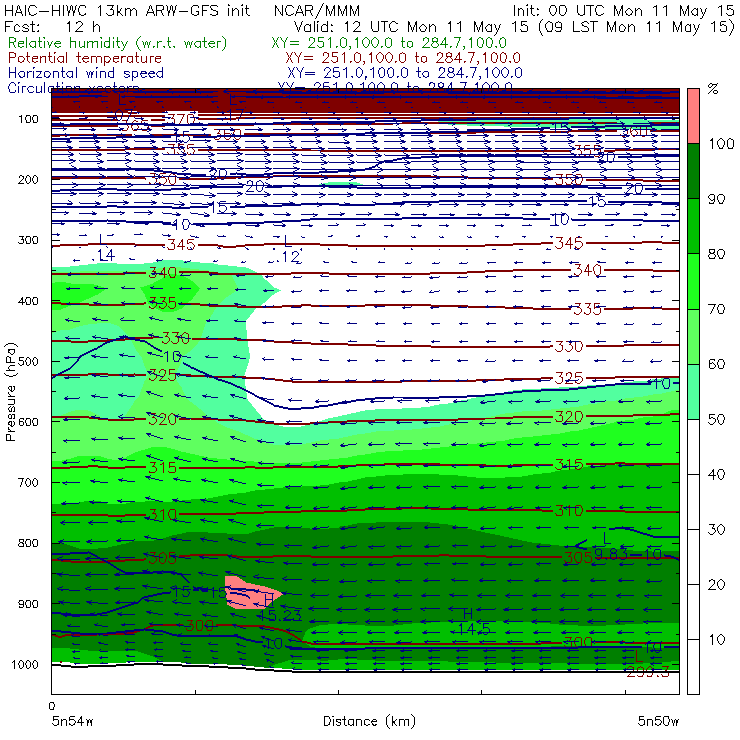Click the blue 'Horizontal wind speed' legend label
This screenshot has width=740, height=740.
coord(86,73)
